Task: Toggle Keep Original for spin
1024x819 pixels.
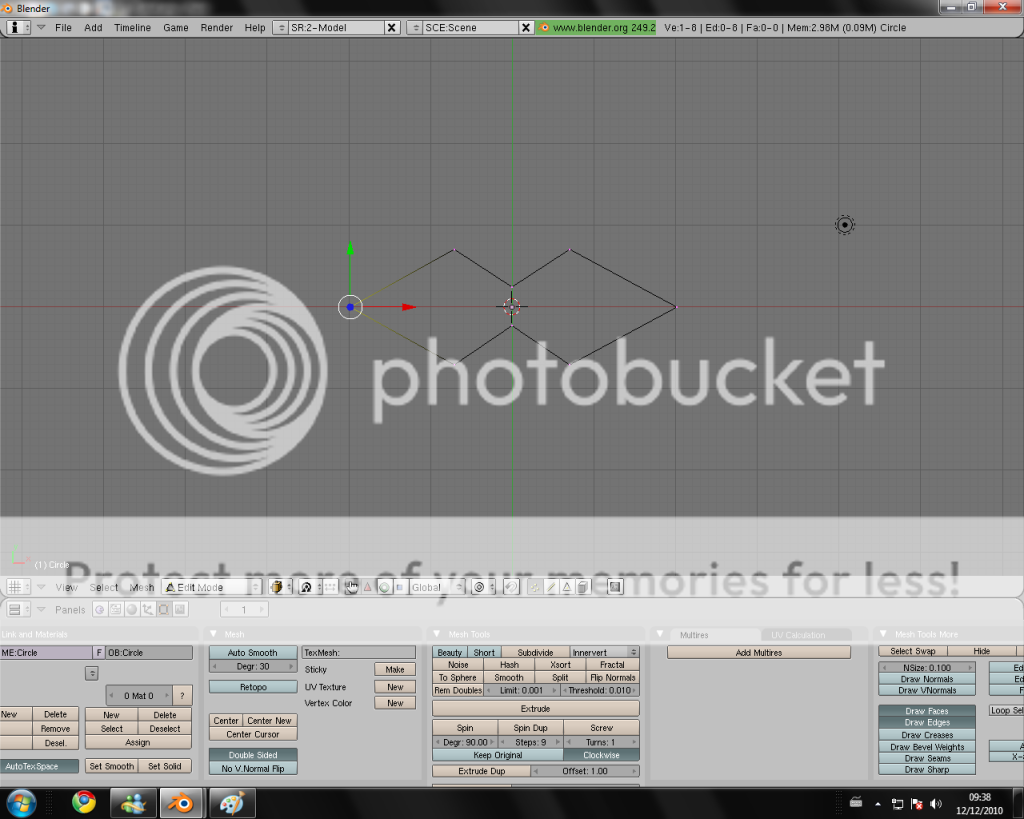Action: (498, 755)
